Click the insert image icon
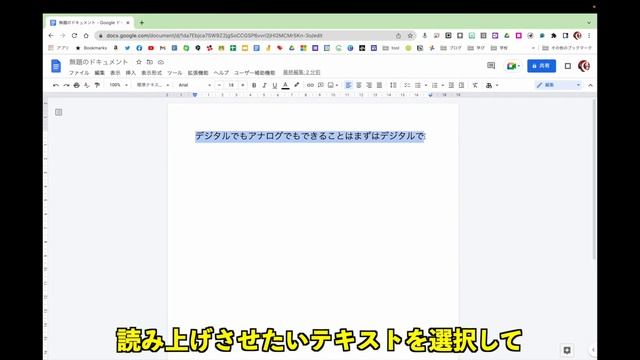This screenshot has width=640, height=360. coord(331,85)
